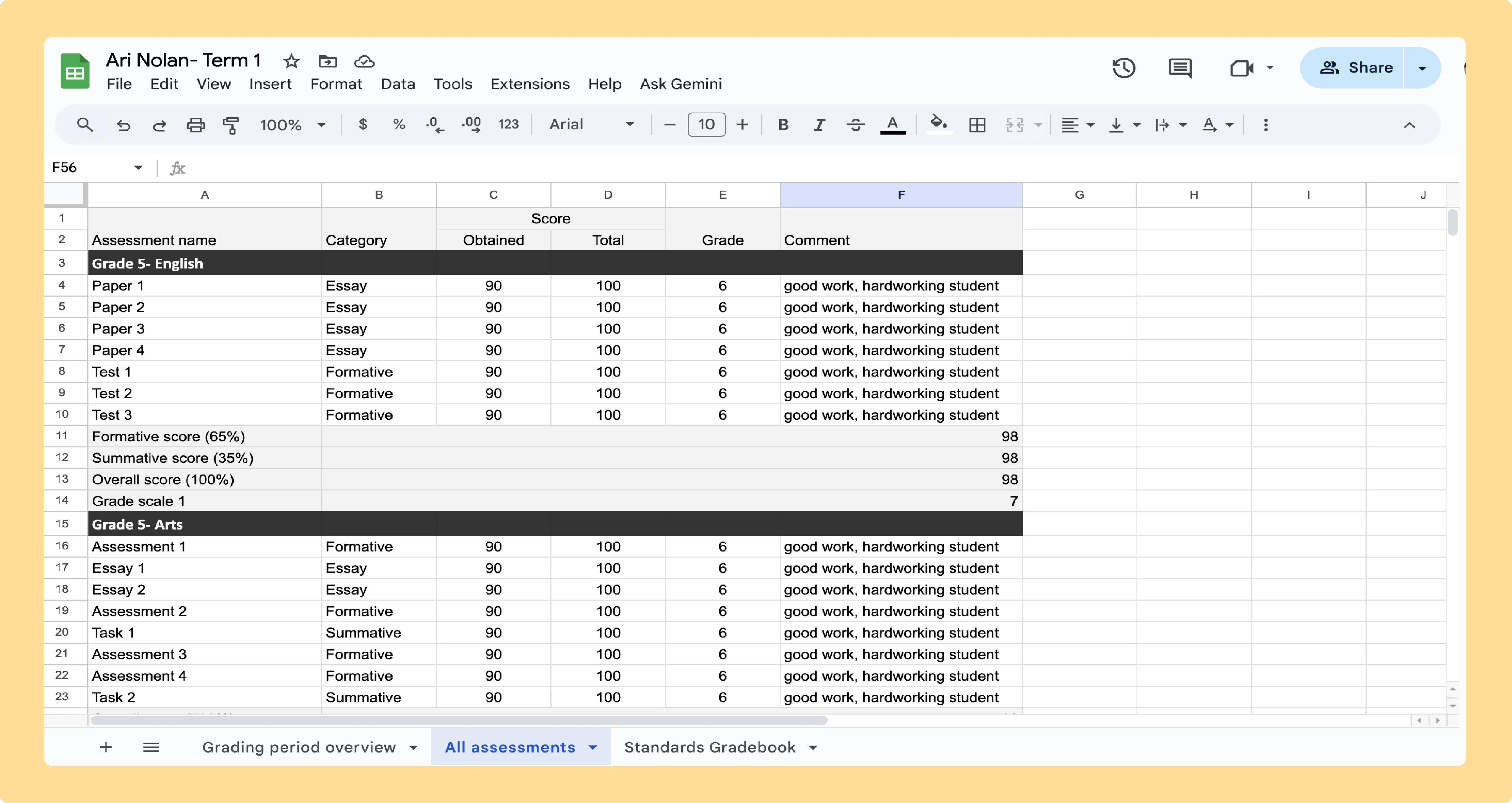Click the move to folder icon

pos(328,61)
